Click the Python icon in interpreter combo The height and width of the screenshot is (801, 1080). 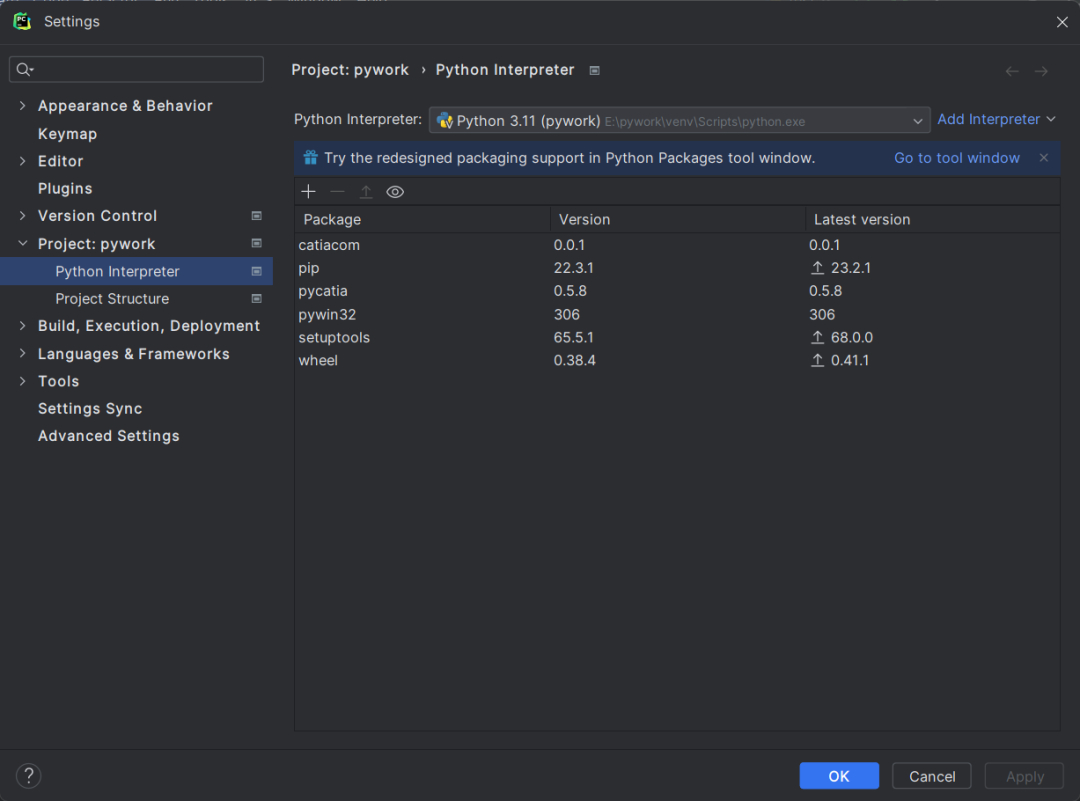point(445,121)
